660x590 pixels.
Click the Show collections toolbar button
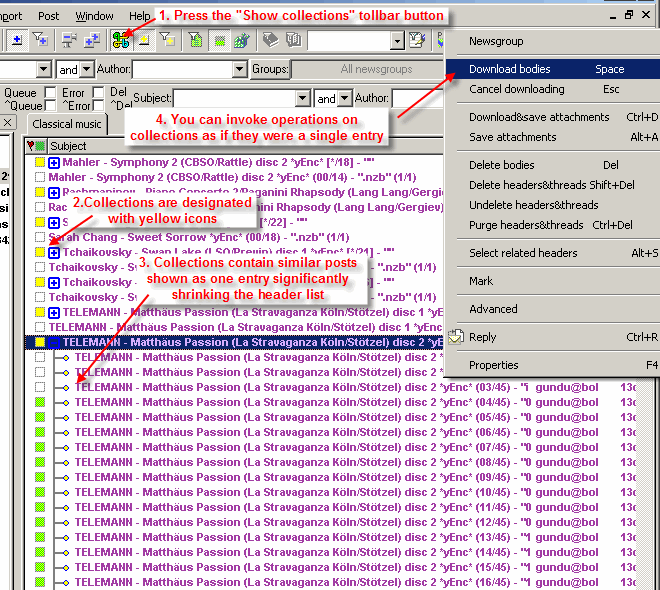tap(122, 40)
